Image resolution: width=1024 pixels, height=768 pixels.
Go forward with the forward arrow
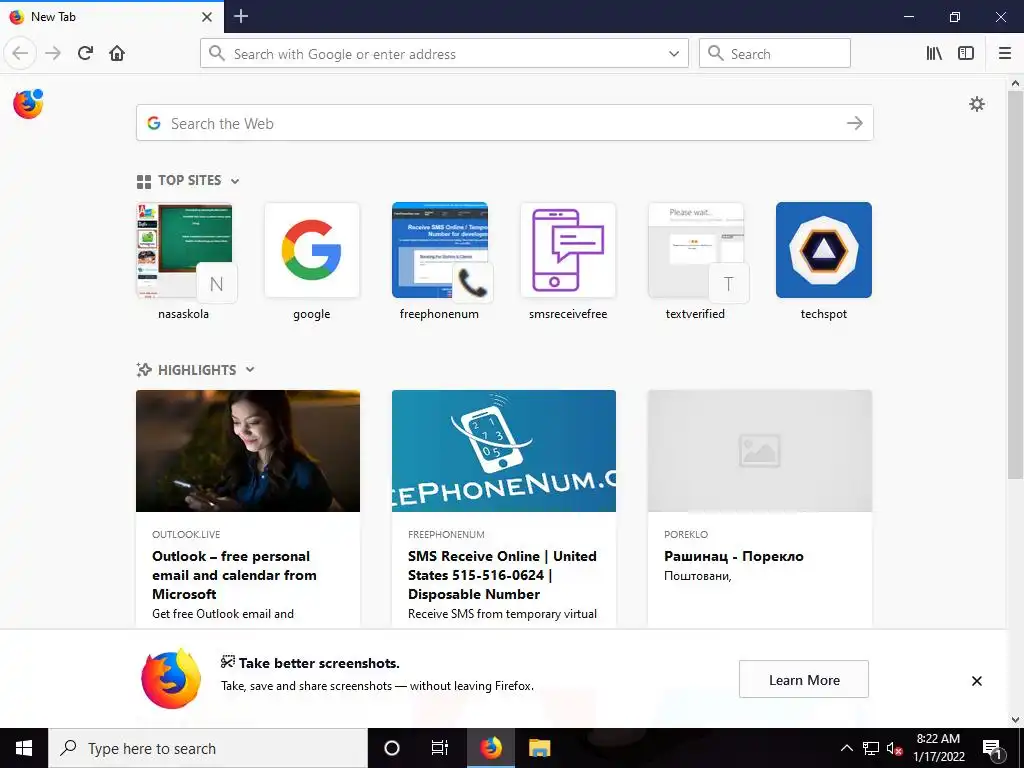tap(53, 53)
